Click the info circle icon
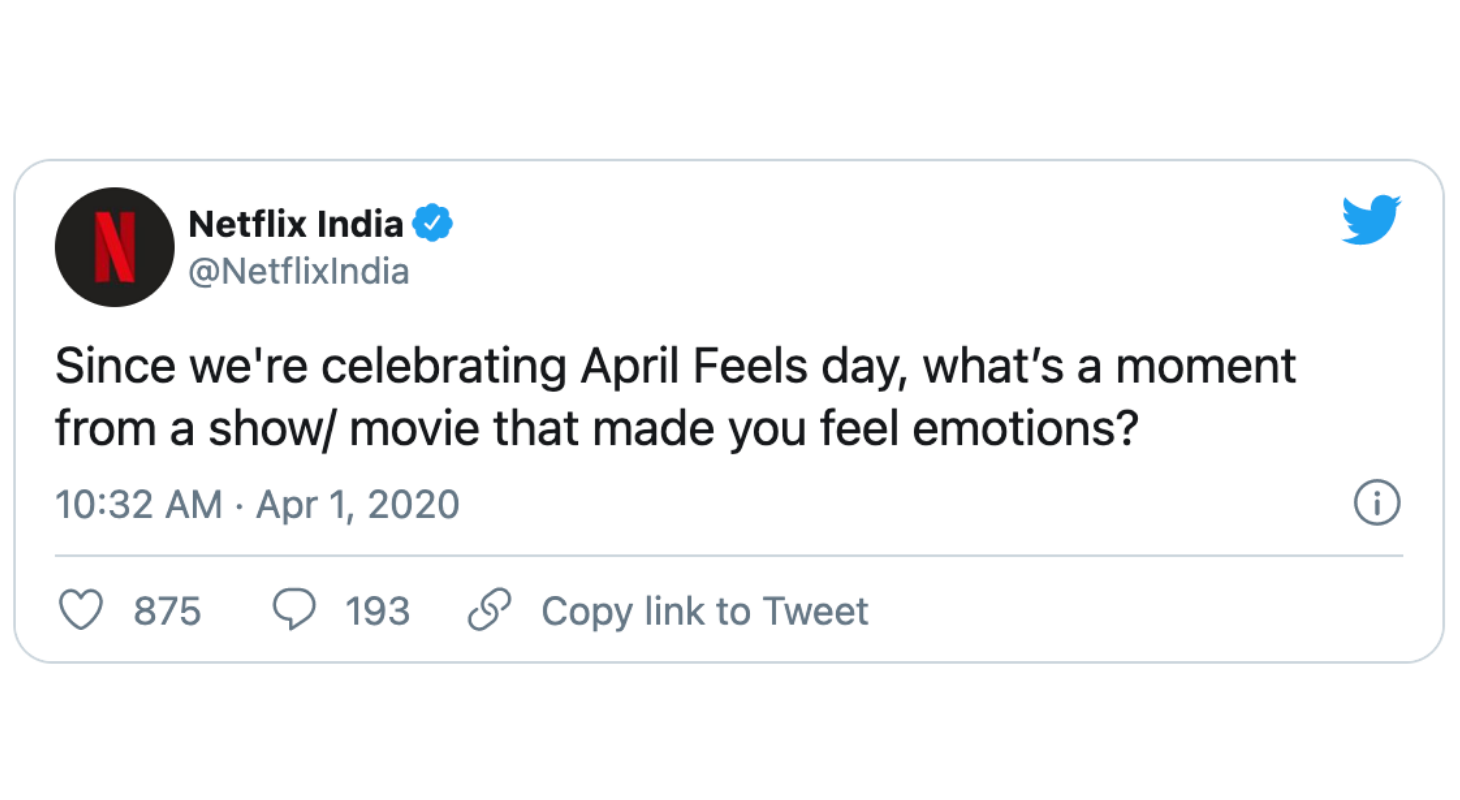 1377,504
